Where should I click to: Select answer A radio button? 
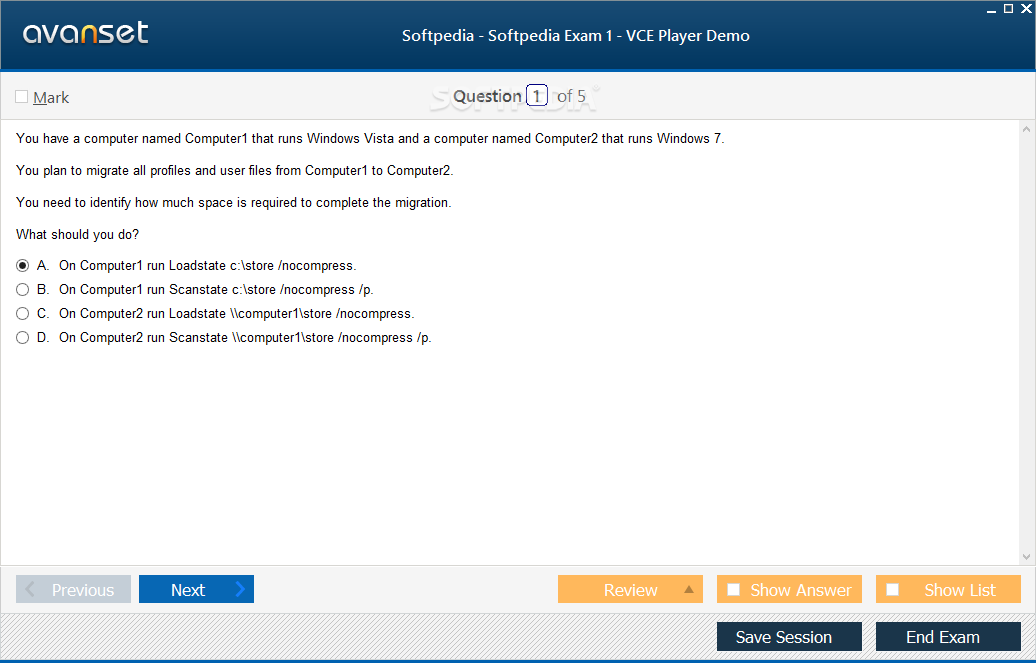[22, 266]
